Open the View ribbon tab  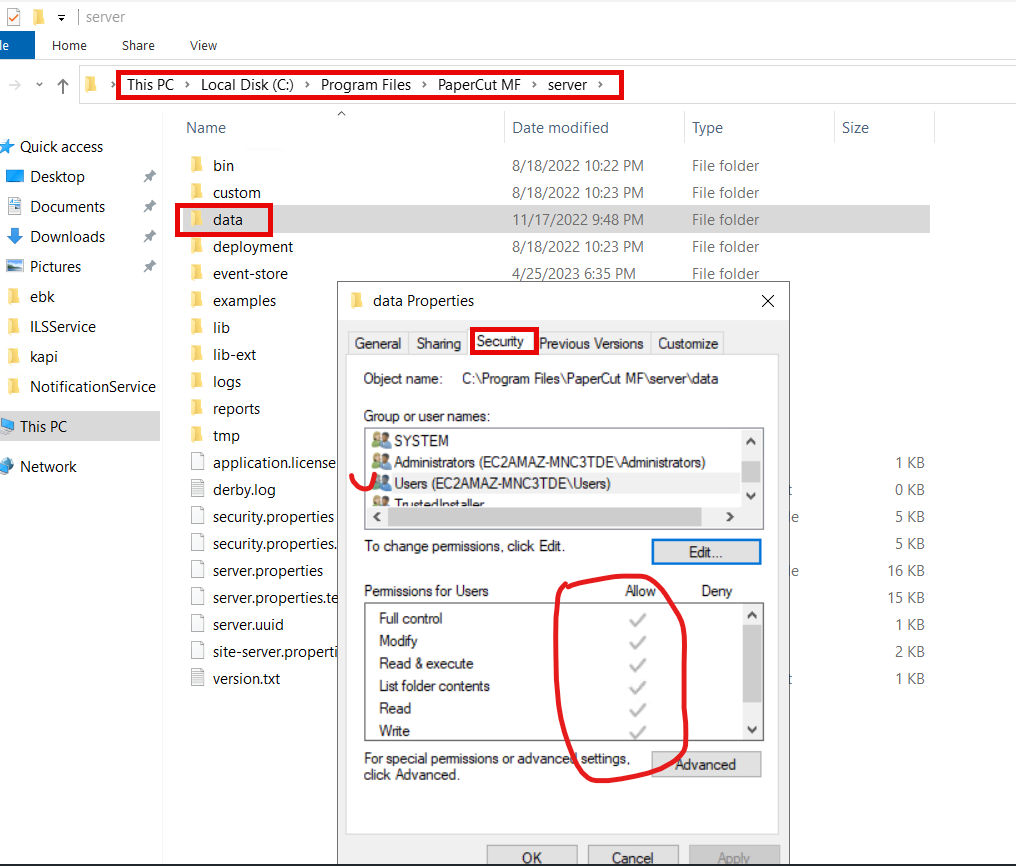[x=203, y=45]
